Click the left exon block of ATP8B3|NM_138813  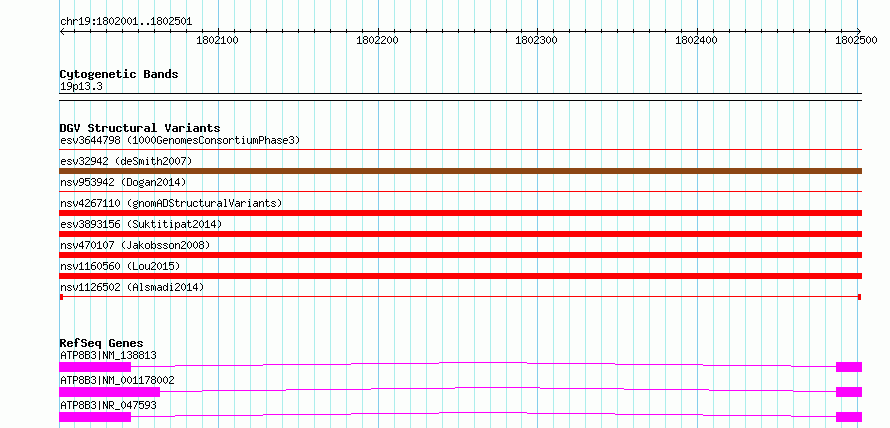[95, 367]
